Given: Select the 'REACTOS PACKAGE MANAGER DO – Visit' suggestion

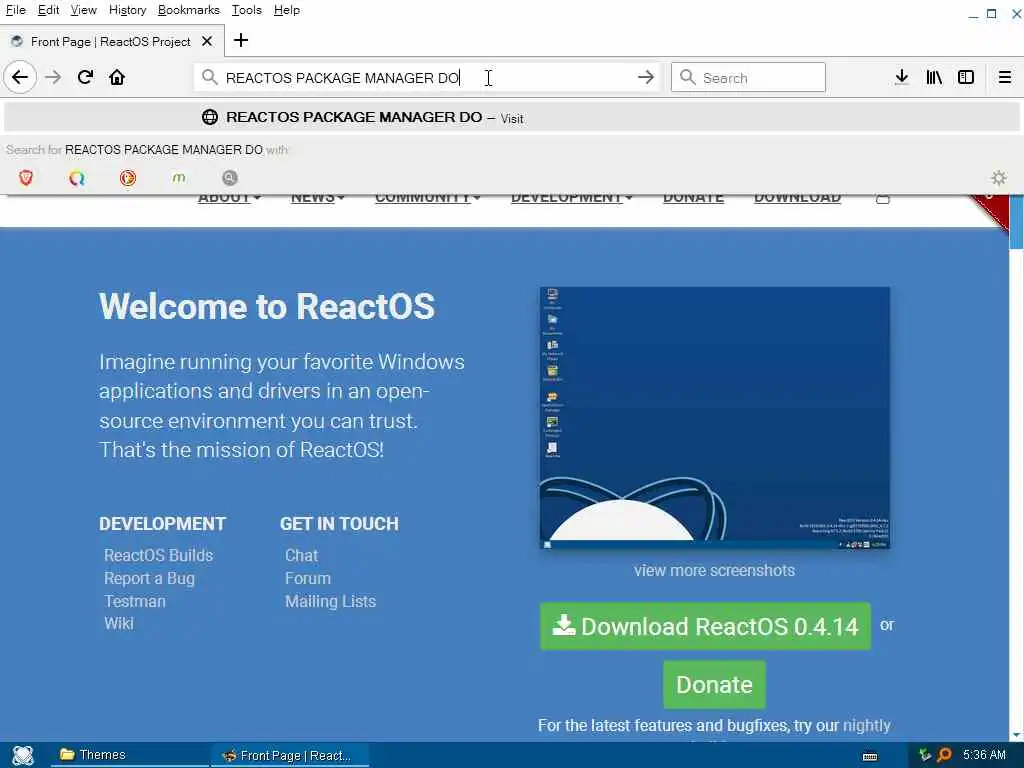Looking at the screenshot, I should [512, 118].
